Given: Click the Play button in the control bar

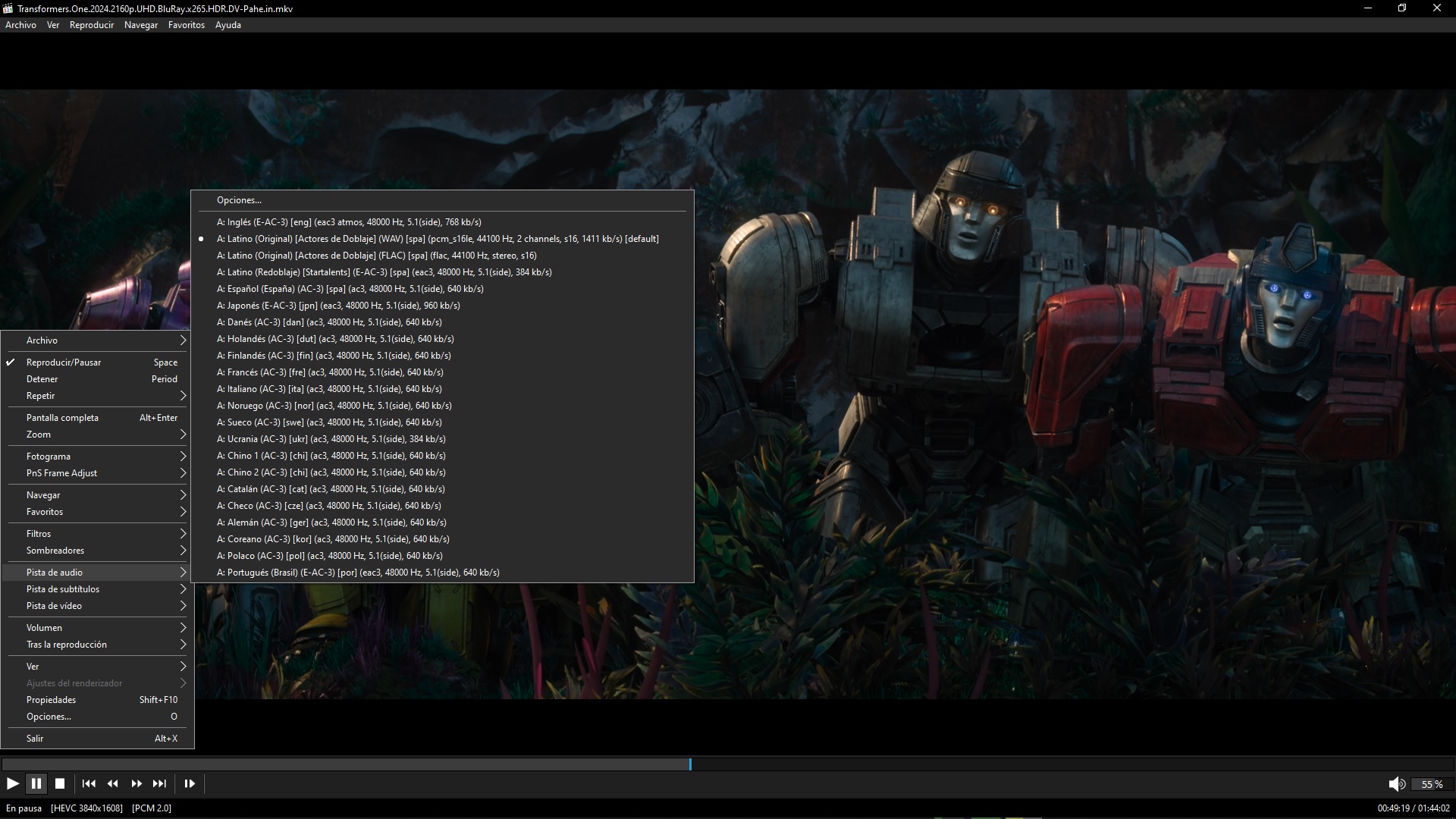Looking at the screenshot, I should click(13, 783).
